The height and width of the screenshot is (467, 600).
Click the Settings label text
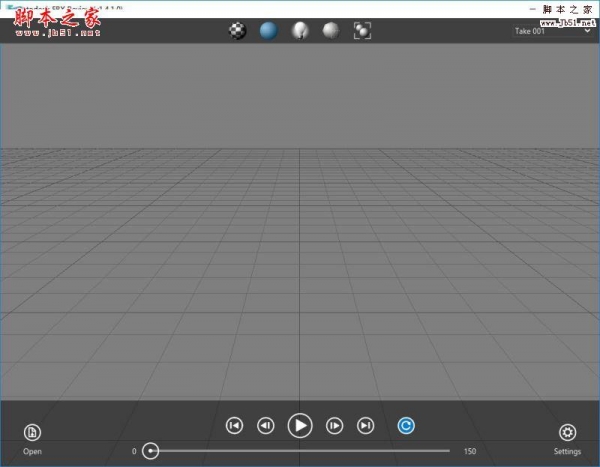point(567,452)
